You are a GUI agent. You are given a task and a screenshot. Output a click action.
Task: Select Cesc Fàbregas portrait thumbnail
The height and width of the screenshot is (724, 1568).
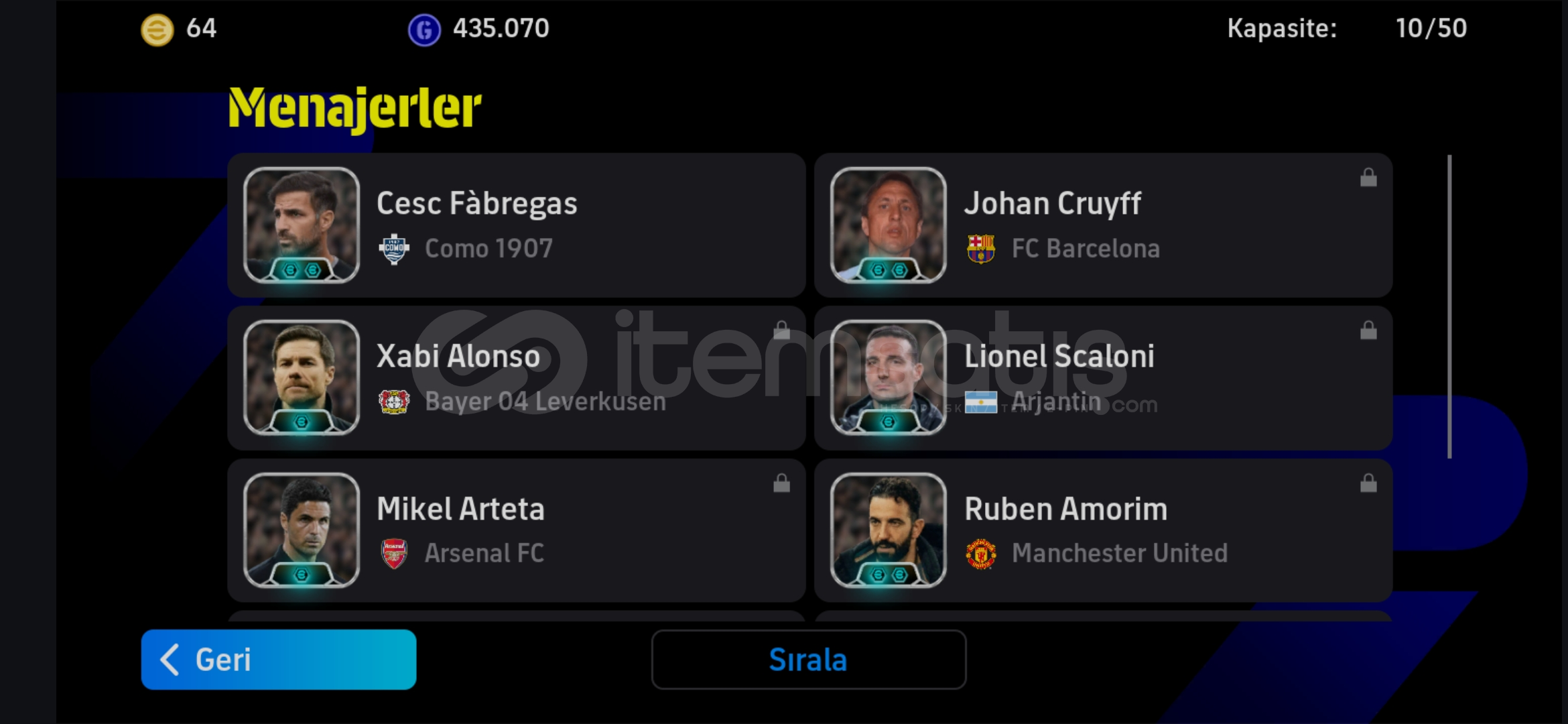tap(302, 225)
